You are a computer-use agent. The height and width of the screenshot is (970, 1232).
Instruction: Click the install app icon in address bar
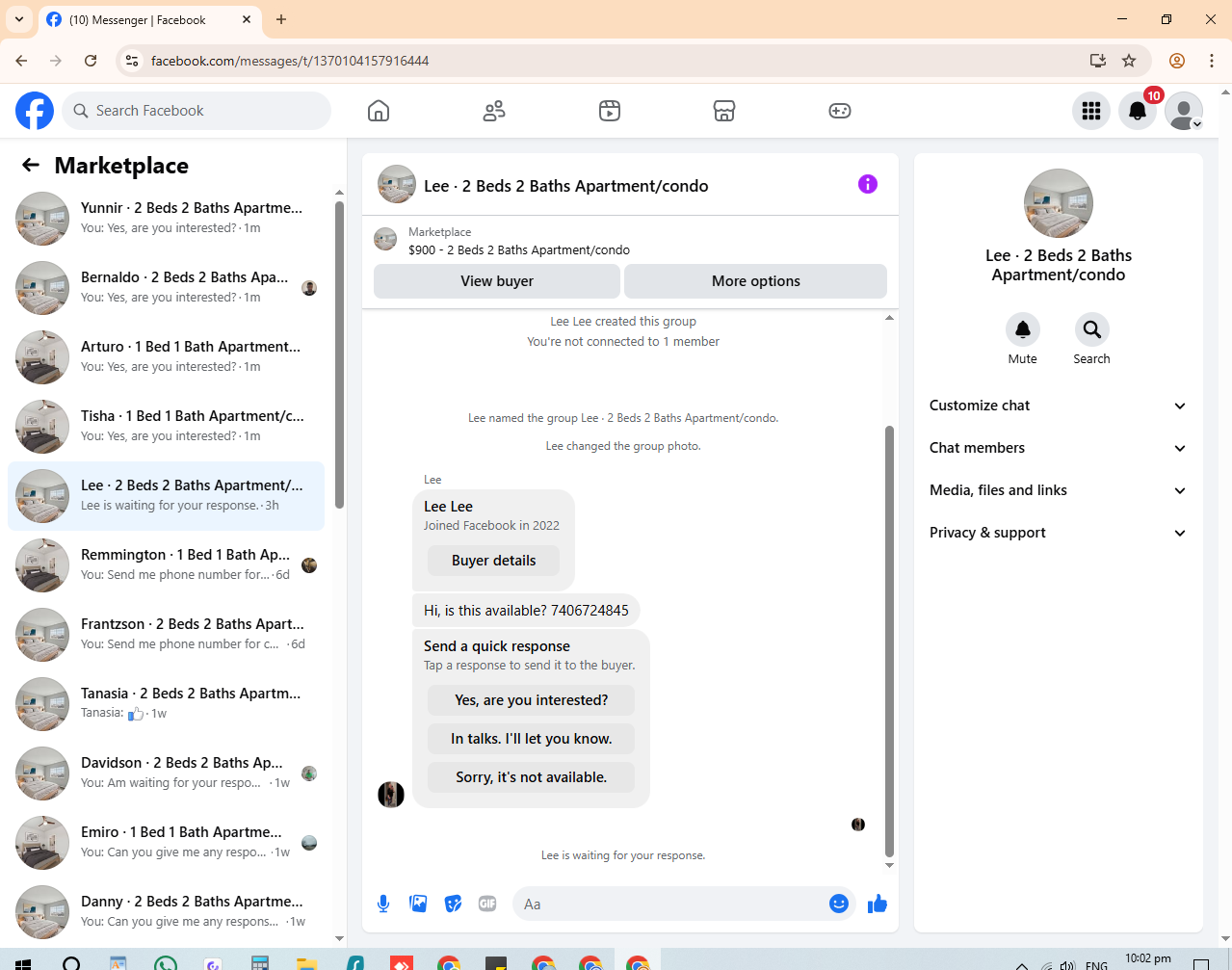pos(1097,61)
